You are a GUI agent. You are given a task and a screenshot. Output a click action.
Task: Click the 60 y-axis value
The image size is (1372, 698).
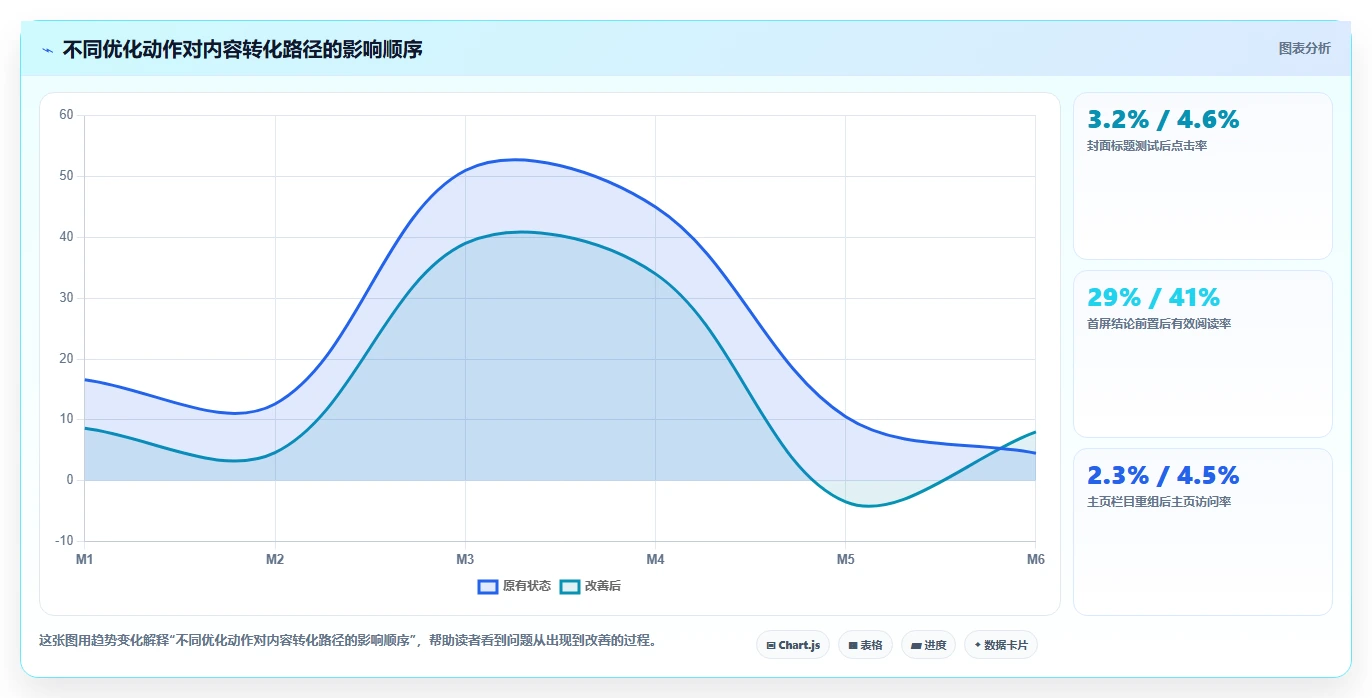(66, 115)
